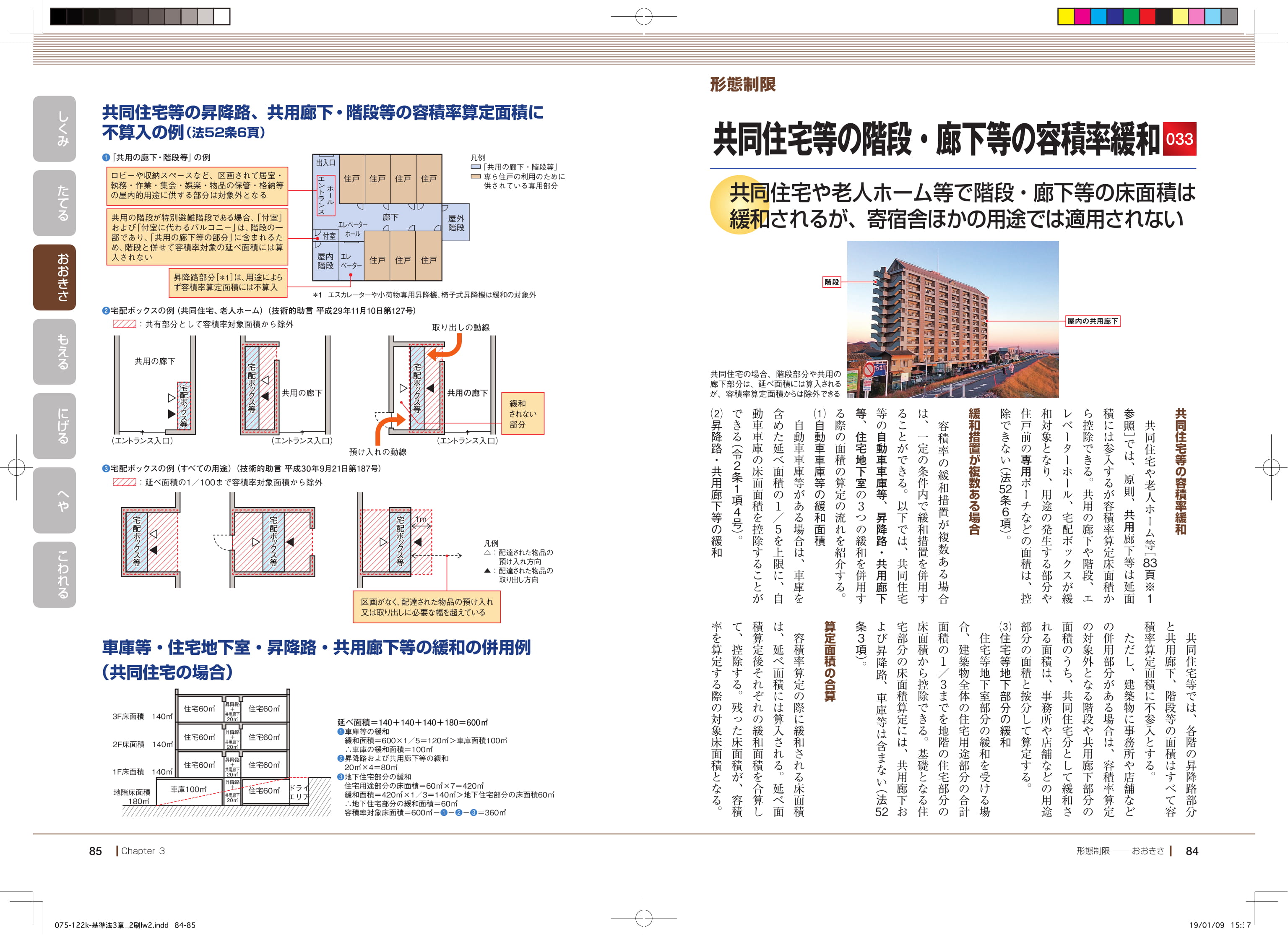Screen dimensions: 1288x935
Task: Click the 取り出しの動線 label
Action: tap(461, 328)
